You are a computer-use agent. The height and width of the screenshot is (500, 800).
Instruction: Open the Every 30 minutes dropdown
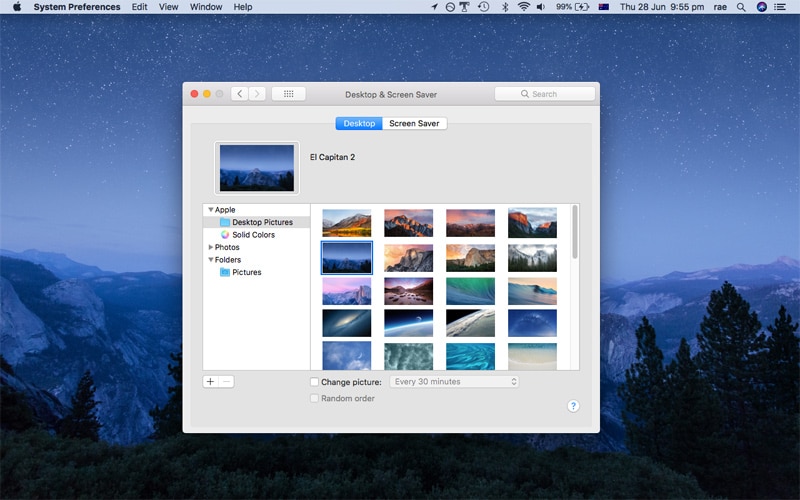tap(455, 382)
